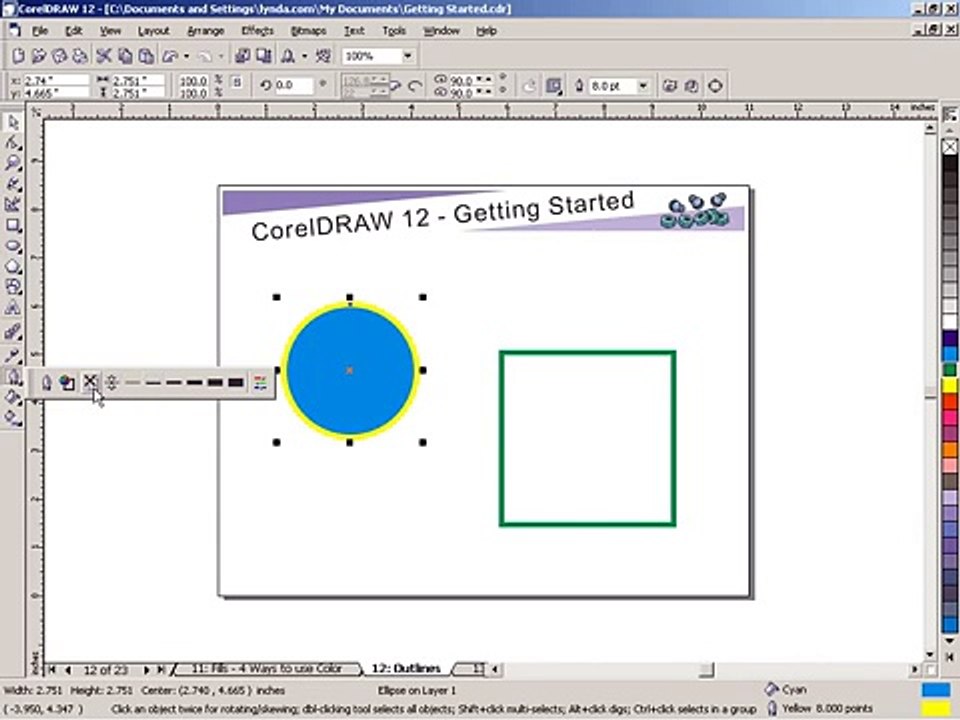Select the Eyedropper tool
This screenshot has height=720, width=960.
pos(13,354)
